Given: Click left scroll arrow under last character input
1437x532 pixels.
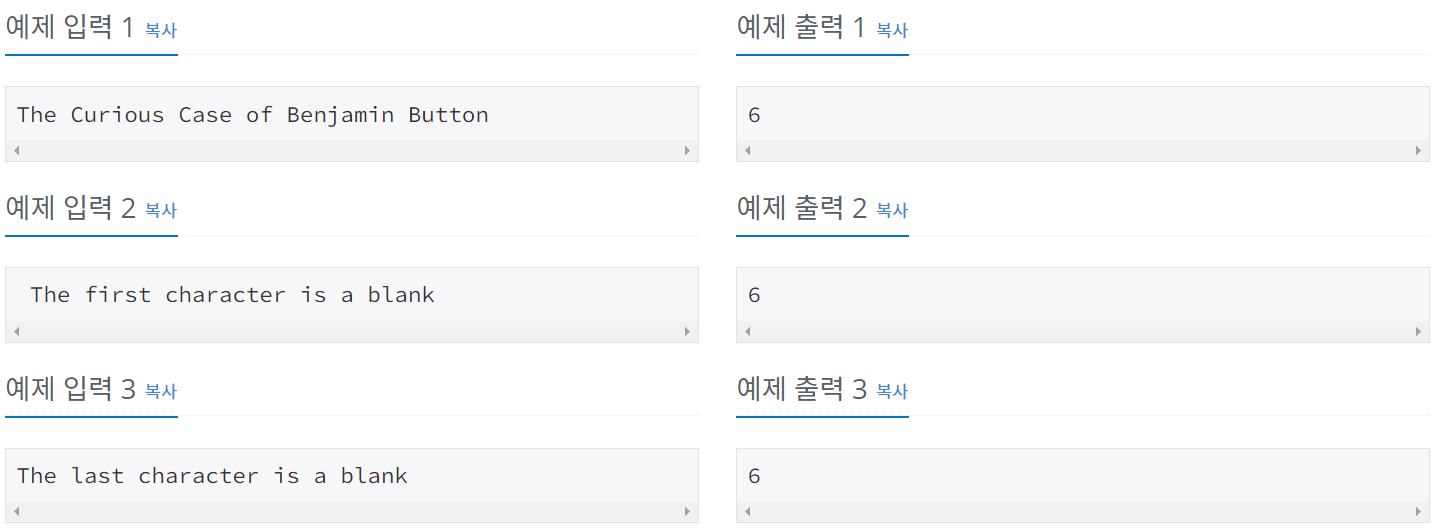Looking at the screenshot, I should coord(15,511).
